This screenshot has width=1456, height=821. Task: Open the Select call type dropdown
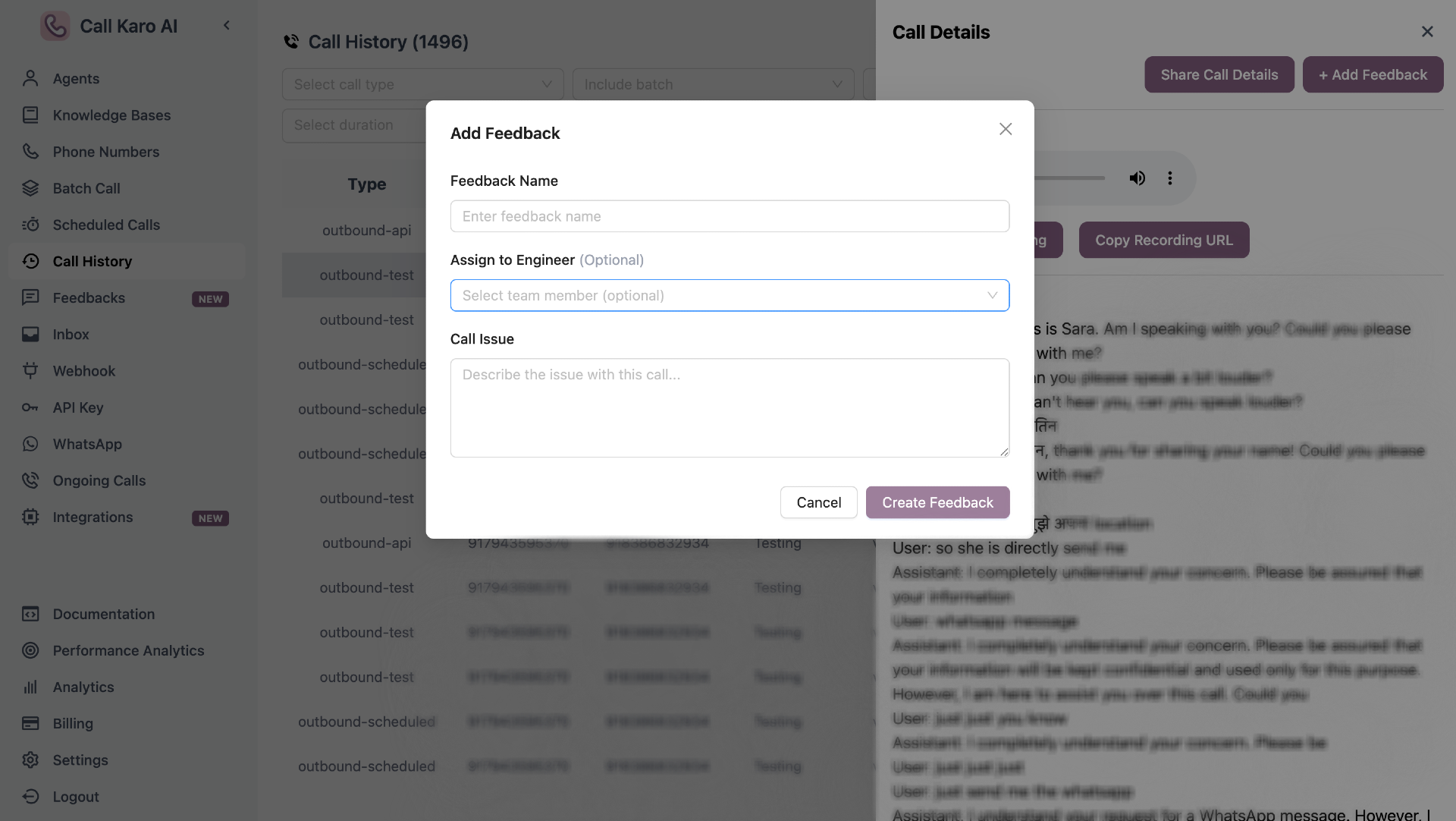click(x=422, y=84)
